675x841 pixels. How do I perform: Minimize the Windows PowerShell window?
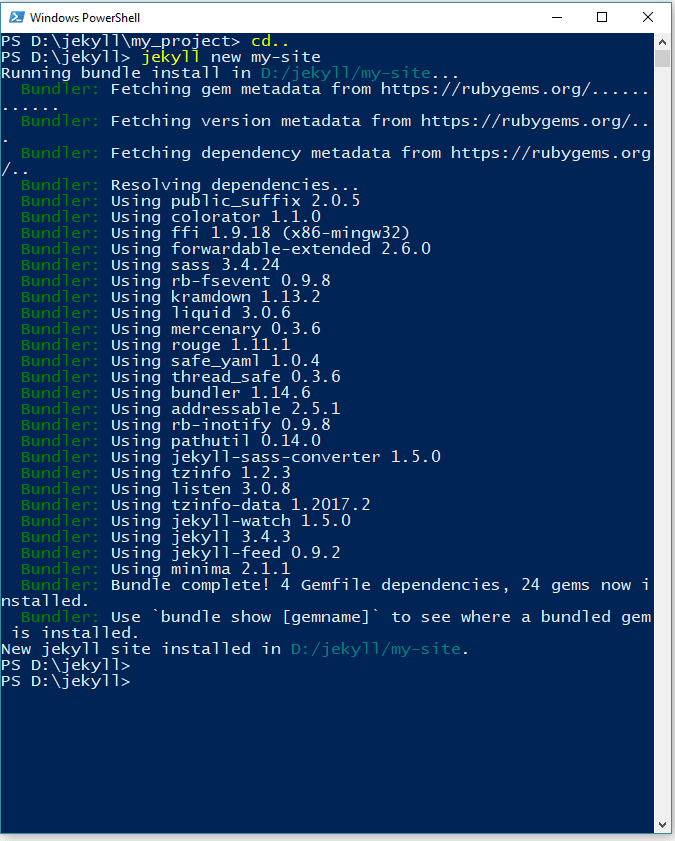pos(557,17)
